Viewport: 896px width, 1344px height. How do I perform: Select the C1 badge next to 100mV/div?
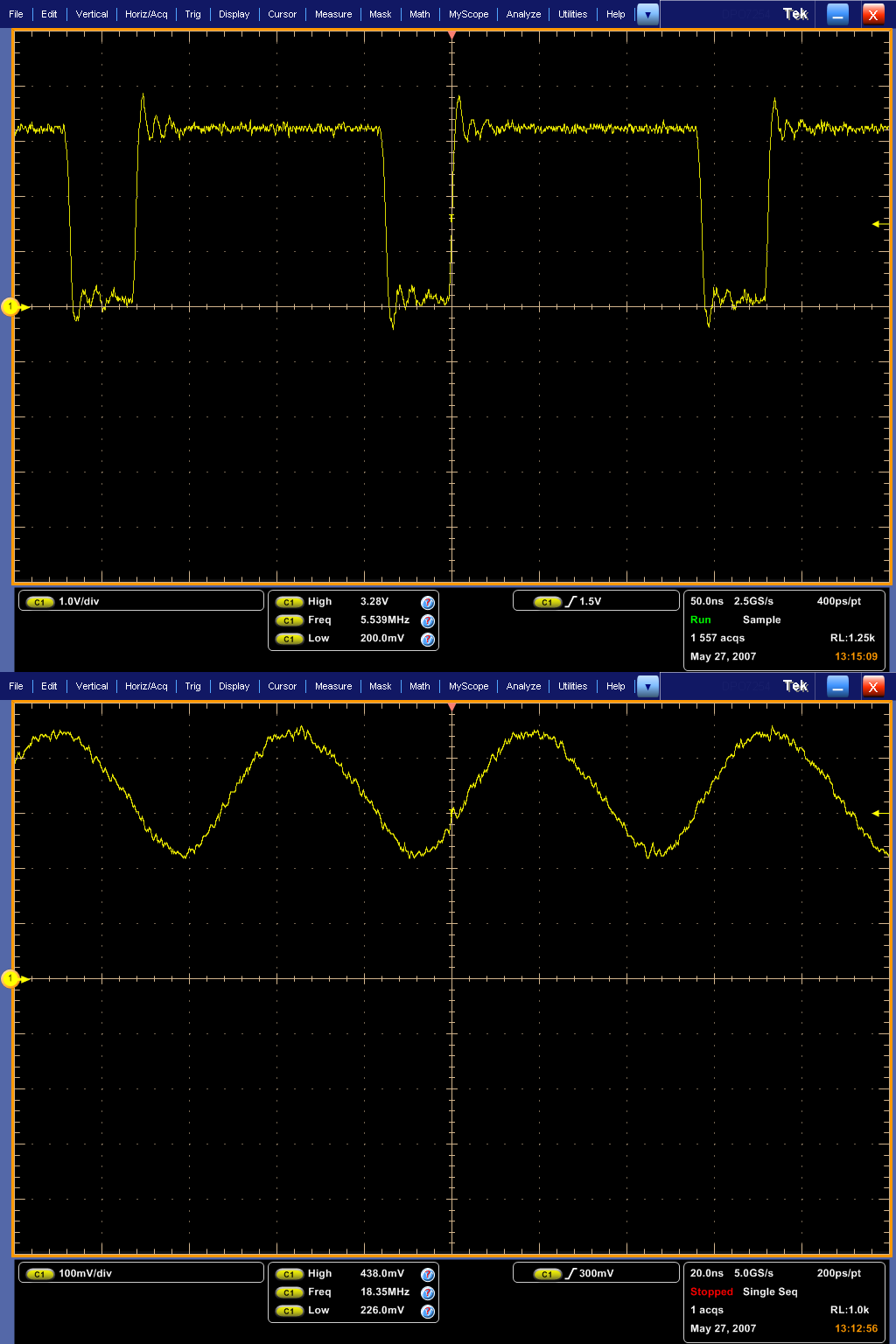coord(39,1274)
